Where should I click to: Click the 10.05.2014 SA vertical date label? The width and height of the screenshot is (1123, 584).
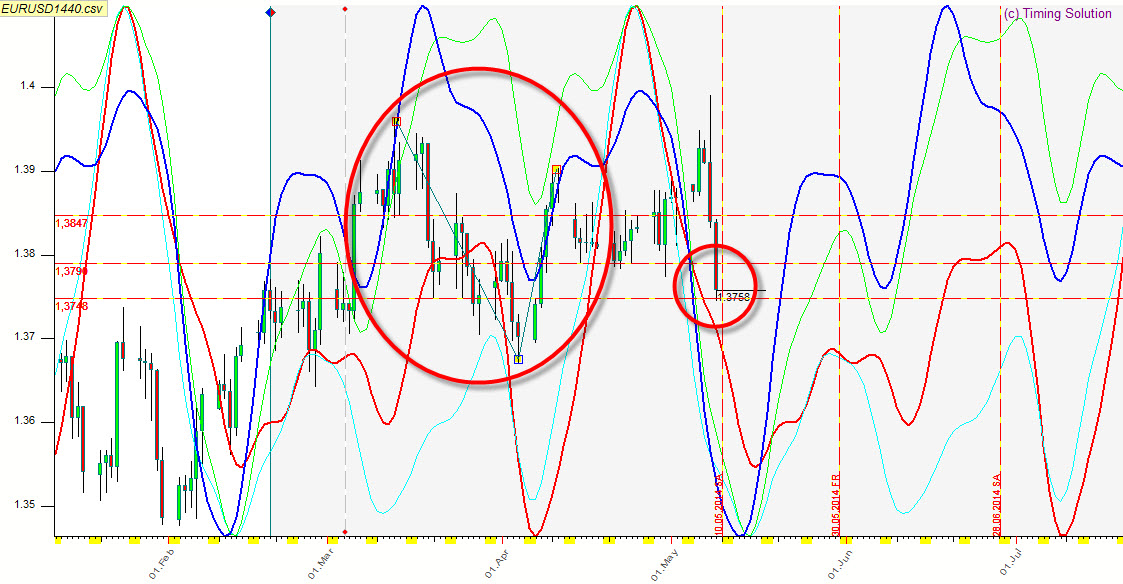(719, 510)
